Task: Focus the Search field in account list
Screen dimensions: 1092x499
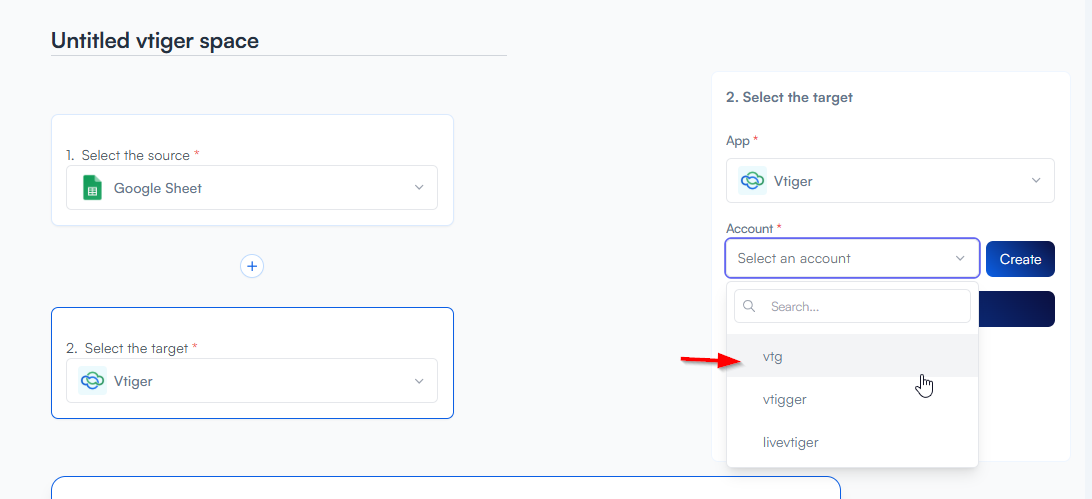Action: [865, 307]
